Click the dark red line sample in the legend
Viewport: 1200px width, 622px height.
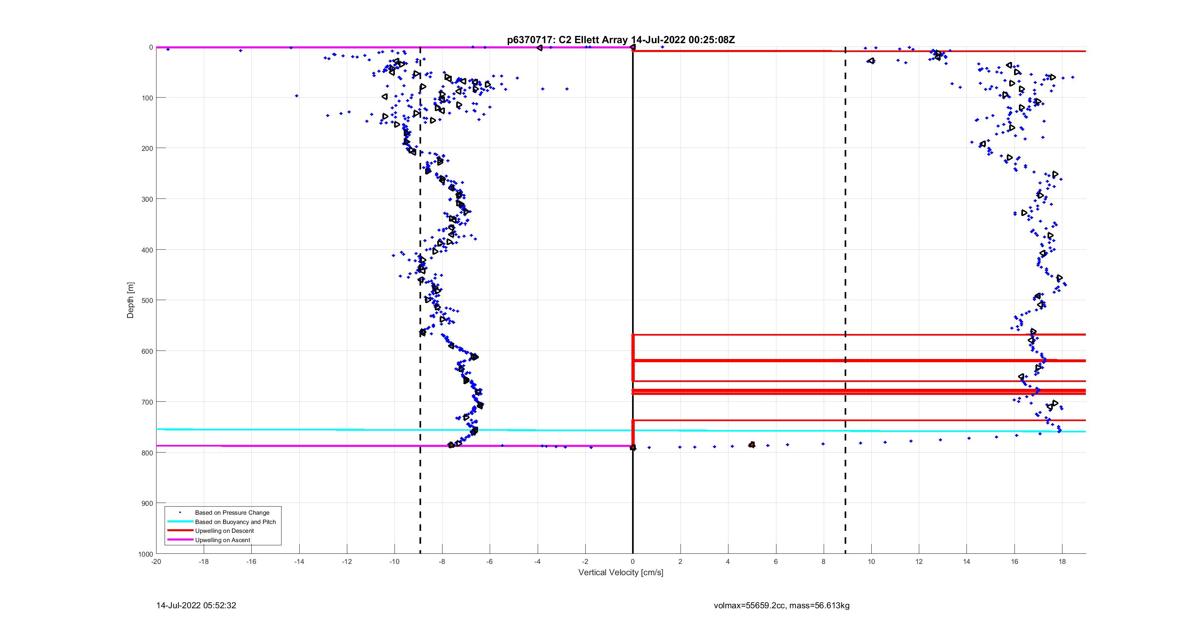[x=178, y=530]
